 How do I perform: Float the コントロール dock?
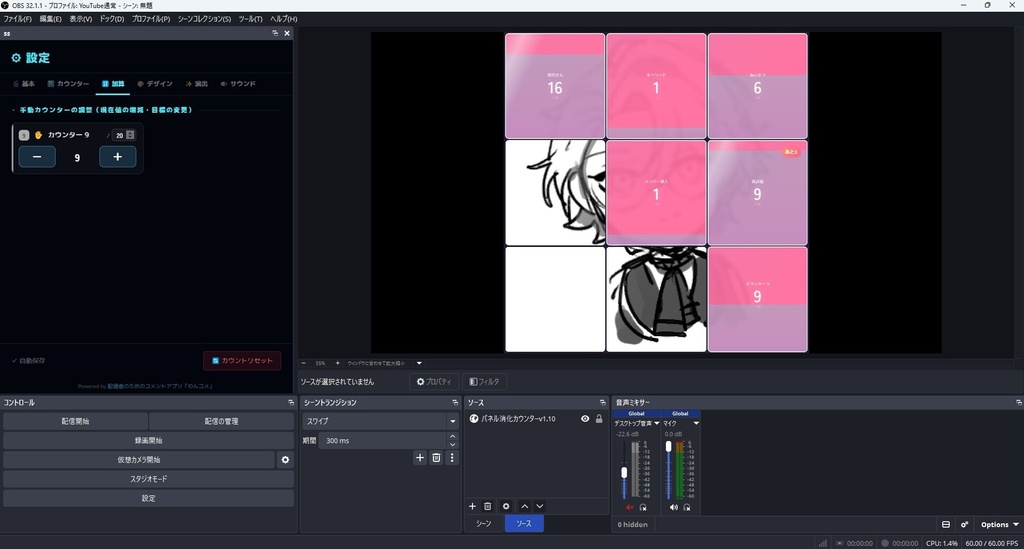click(291, 403)
